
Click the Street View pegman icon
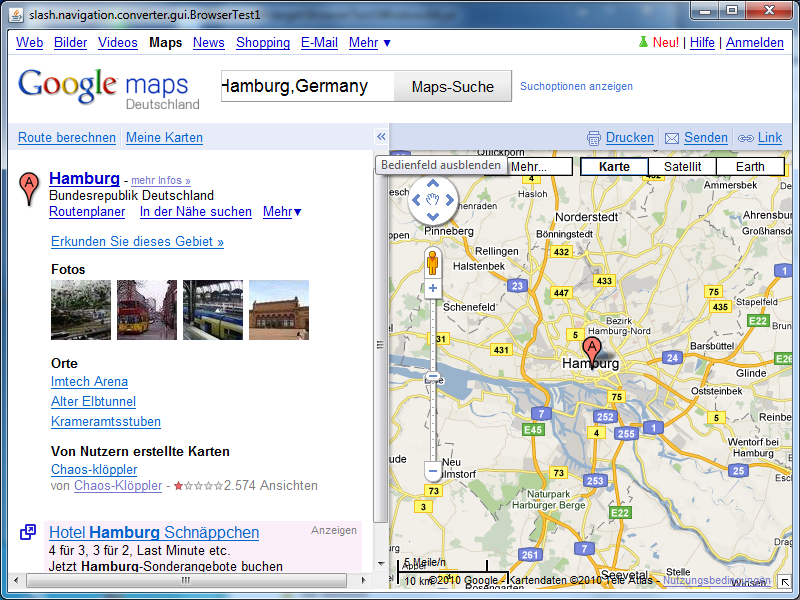433,263
